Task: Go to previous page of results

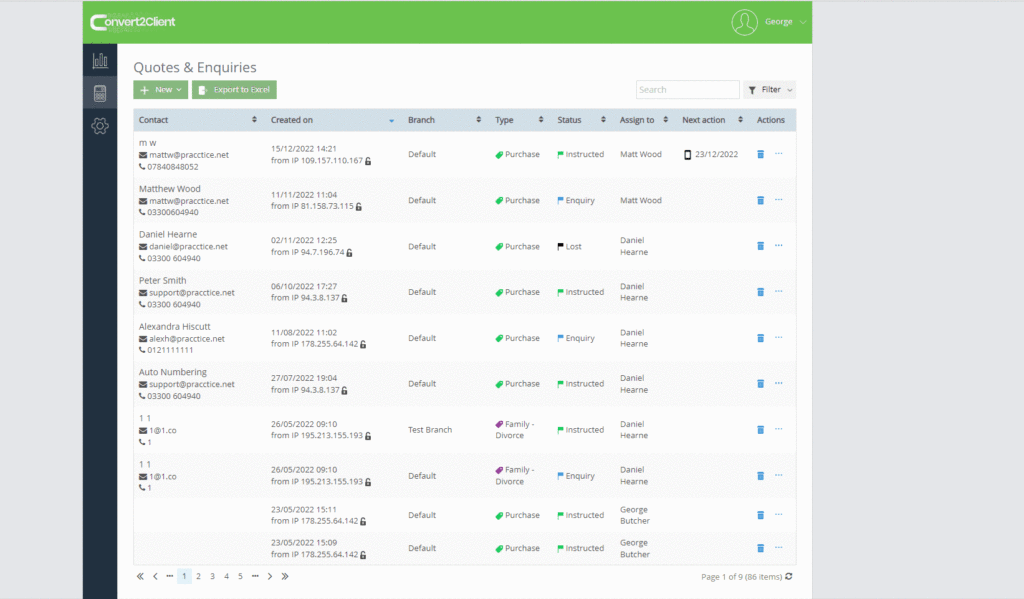Action: click(155, 576)
